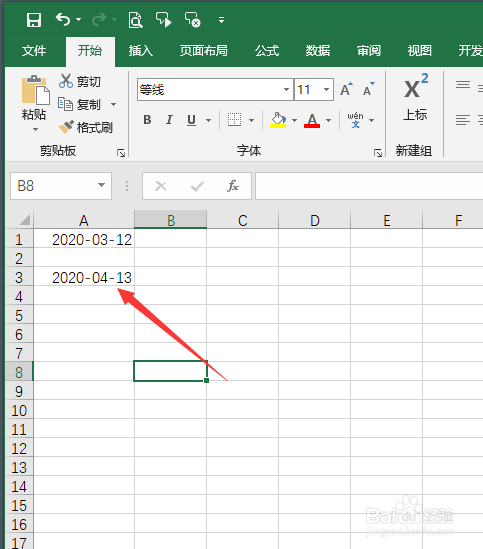Open the 公式 (Formulas) tab

click(267, 51)
